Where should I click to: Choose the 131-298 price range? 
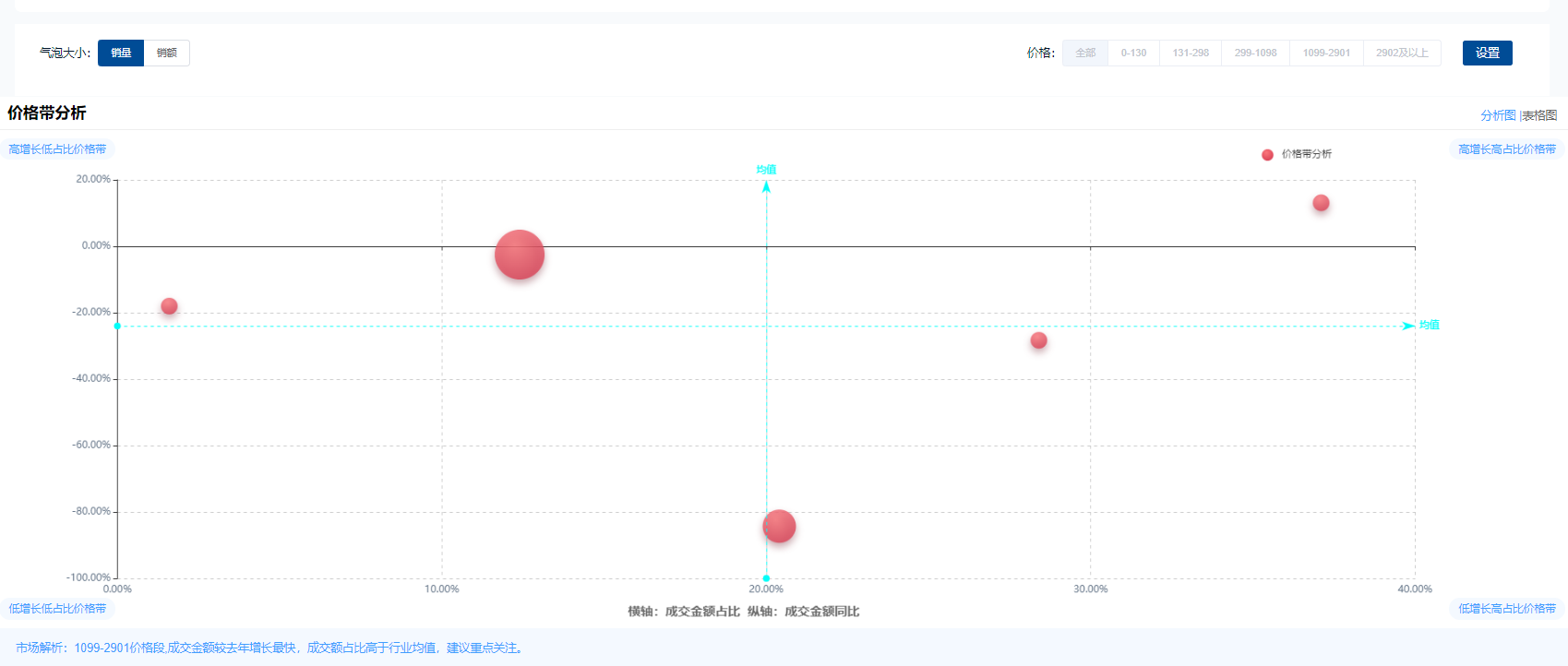click(1191, 53)
